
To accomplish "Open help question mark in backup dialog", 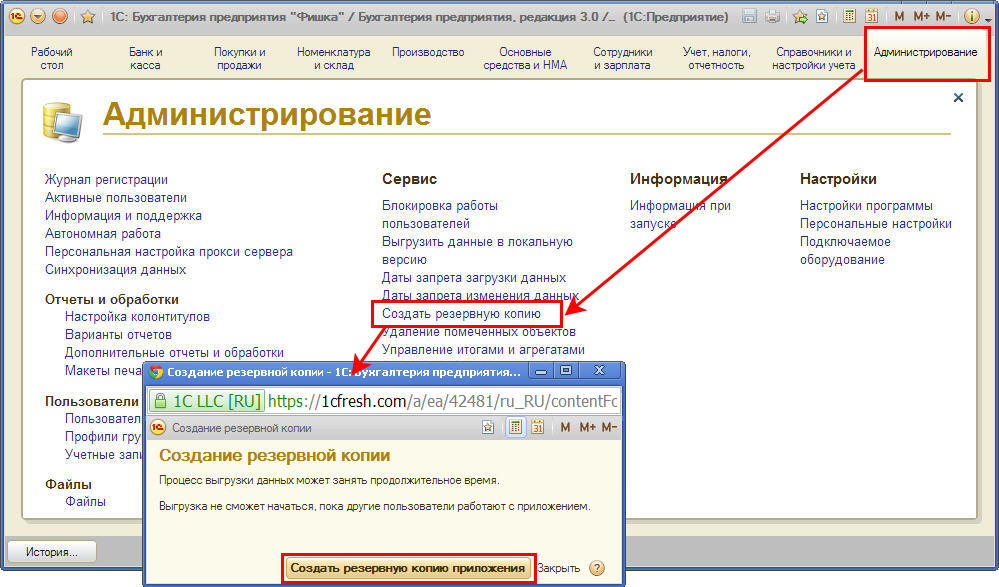I will [x=596, y=568].
